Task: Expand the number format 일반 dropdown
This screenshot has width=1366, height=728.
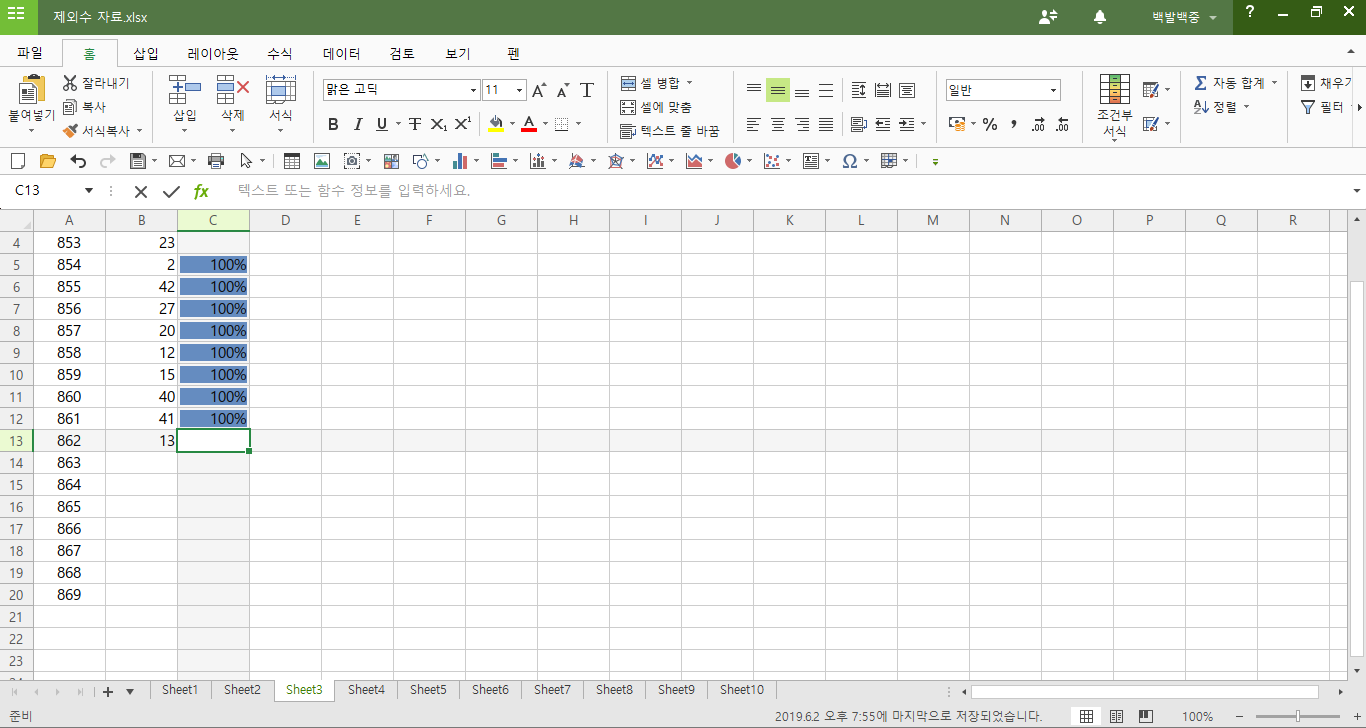Action: point(1053,90)
